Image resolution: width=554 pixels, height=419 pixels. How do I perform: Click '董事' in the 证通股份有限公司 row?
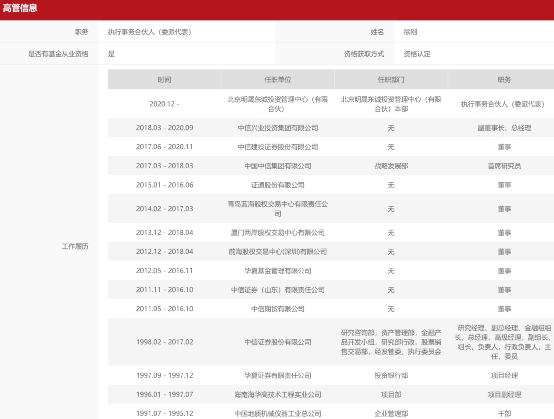pyautogui.click(x=504, y=185)
